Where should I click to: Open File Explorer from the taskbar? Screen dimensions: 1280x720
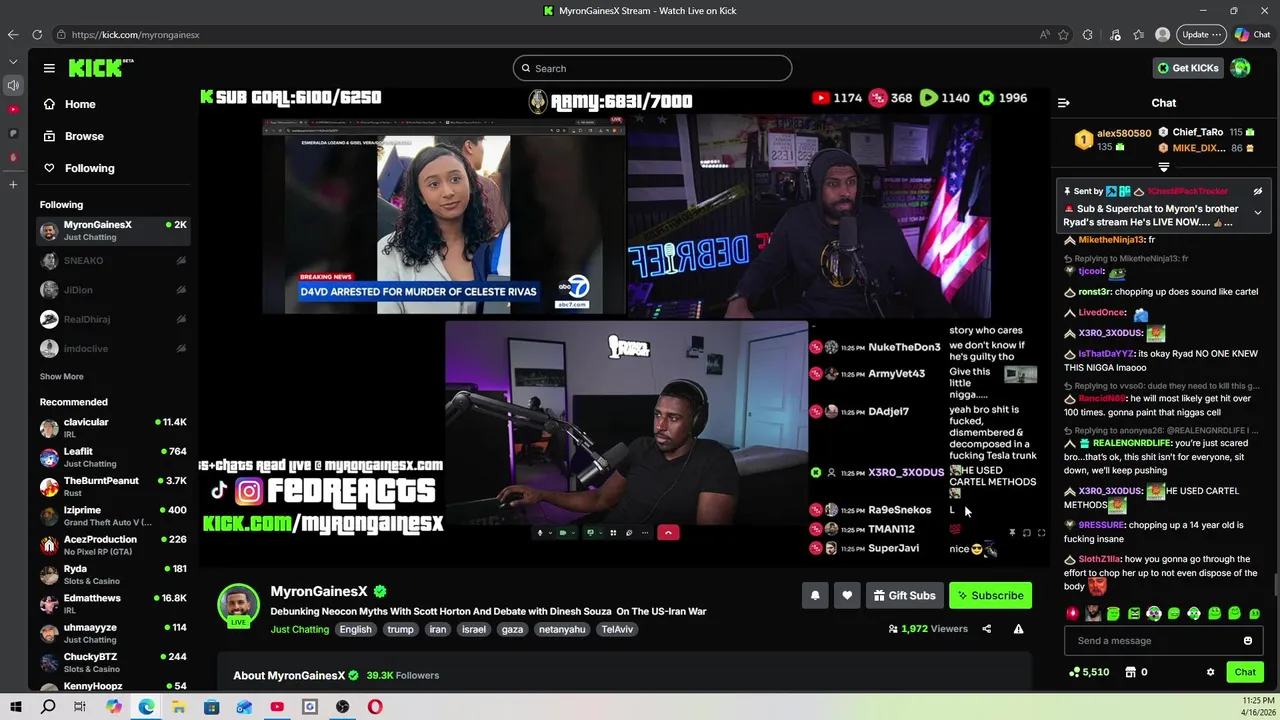[x=179, y=707]
